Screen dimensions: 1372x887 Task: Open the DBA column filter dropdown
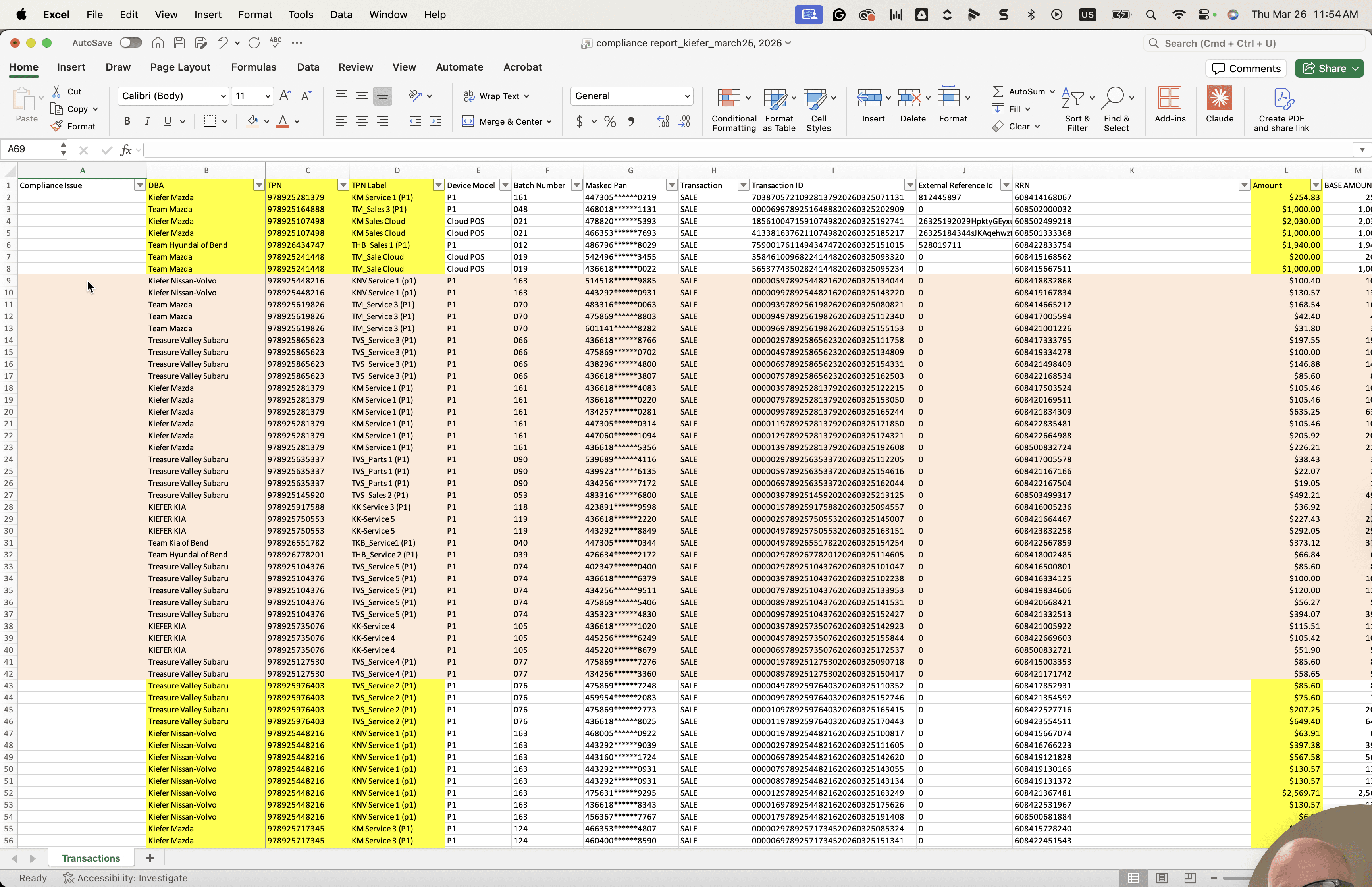259,185
